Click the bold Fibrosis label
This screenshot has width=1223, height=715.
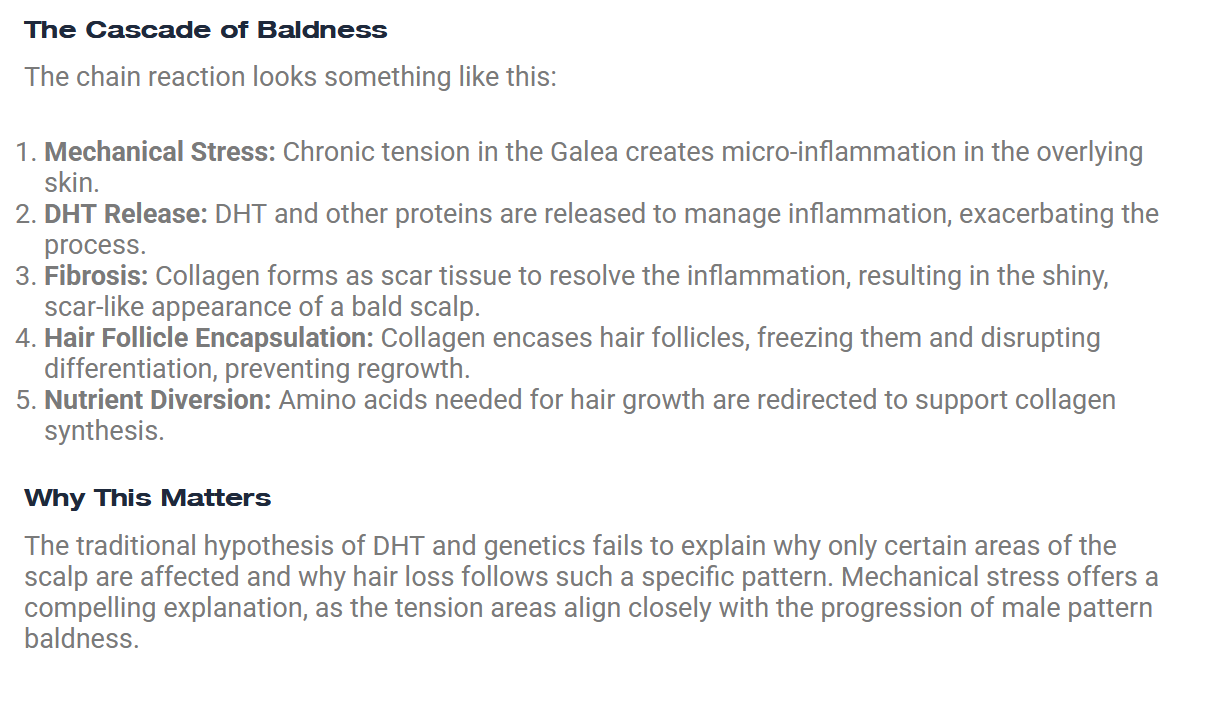96,276
